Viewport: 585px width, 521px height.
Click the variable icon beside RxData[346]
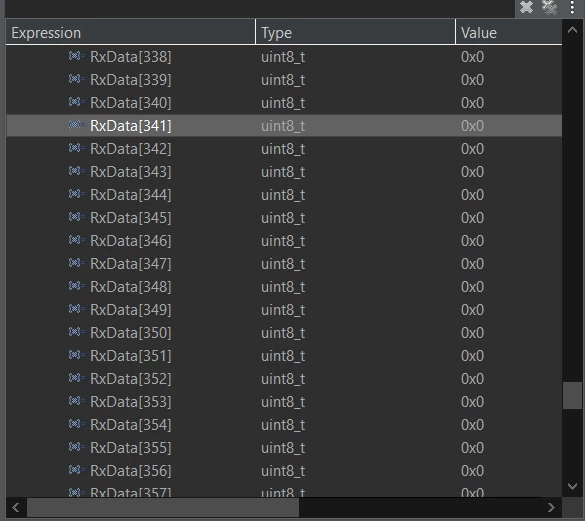click(76, 240)
